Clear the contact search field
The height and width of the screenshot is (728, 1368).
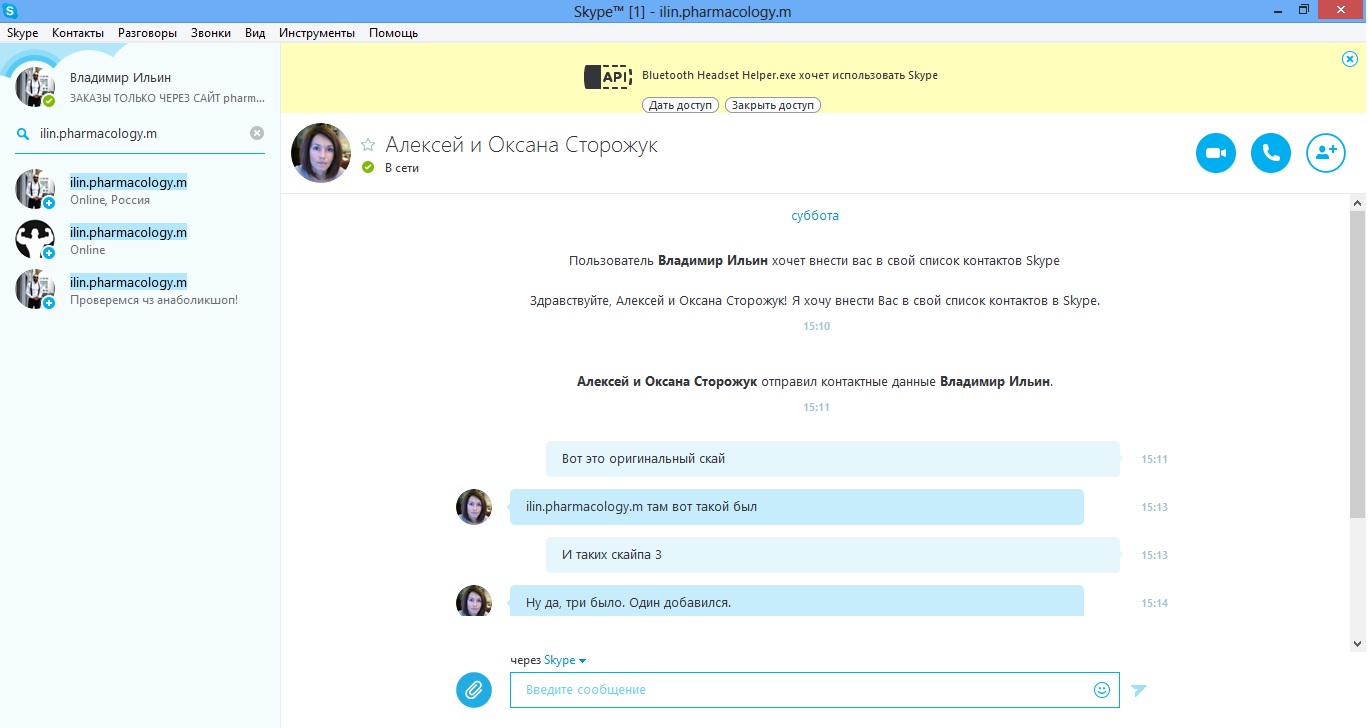[257, 133]
